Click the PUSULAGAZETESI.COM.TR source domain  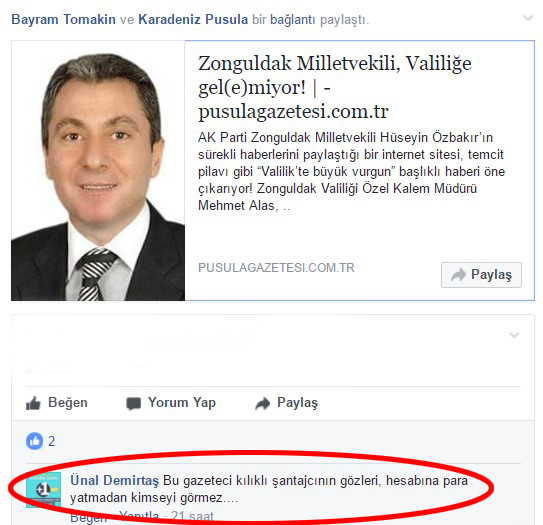coord(276,268)
